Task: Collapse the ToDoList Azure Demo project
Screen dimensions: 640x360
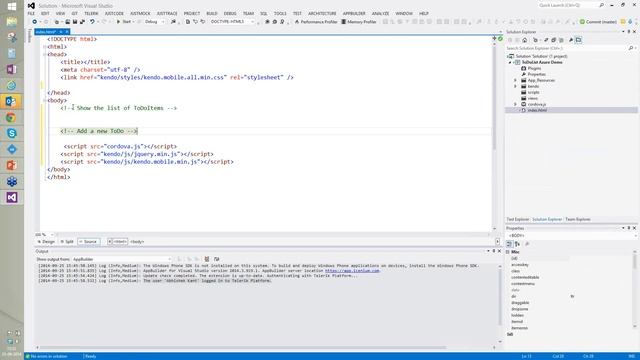Action: coord(510,62)
